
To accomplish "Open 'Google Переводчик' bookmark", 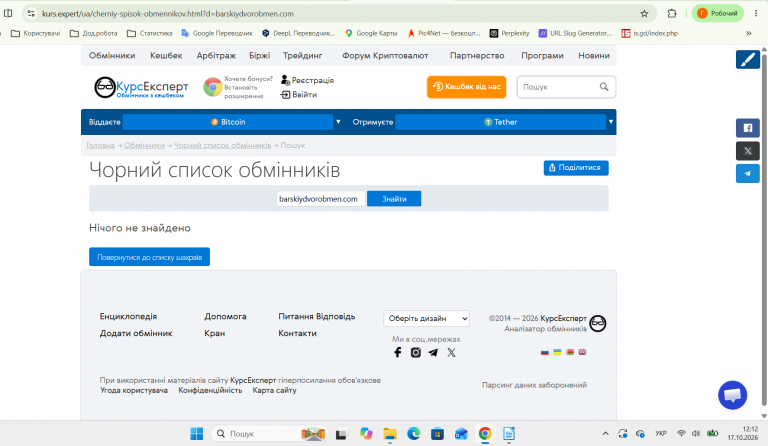I will (x=217, y=33).
